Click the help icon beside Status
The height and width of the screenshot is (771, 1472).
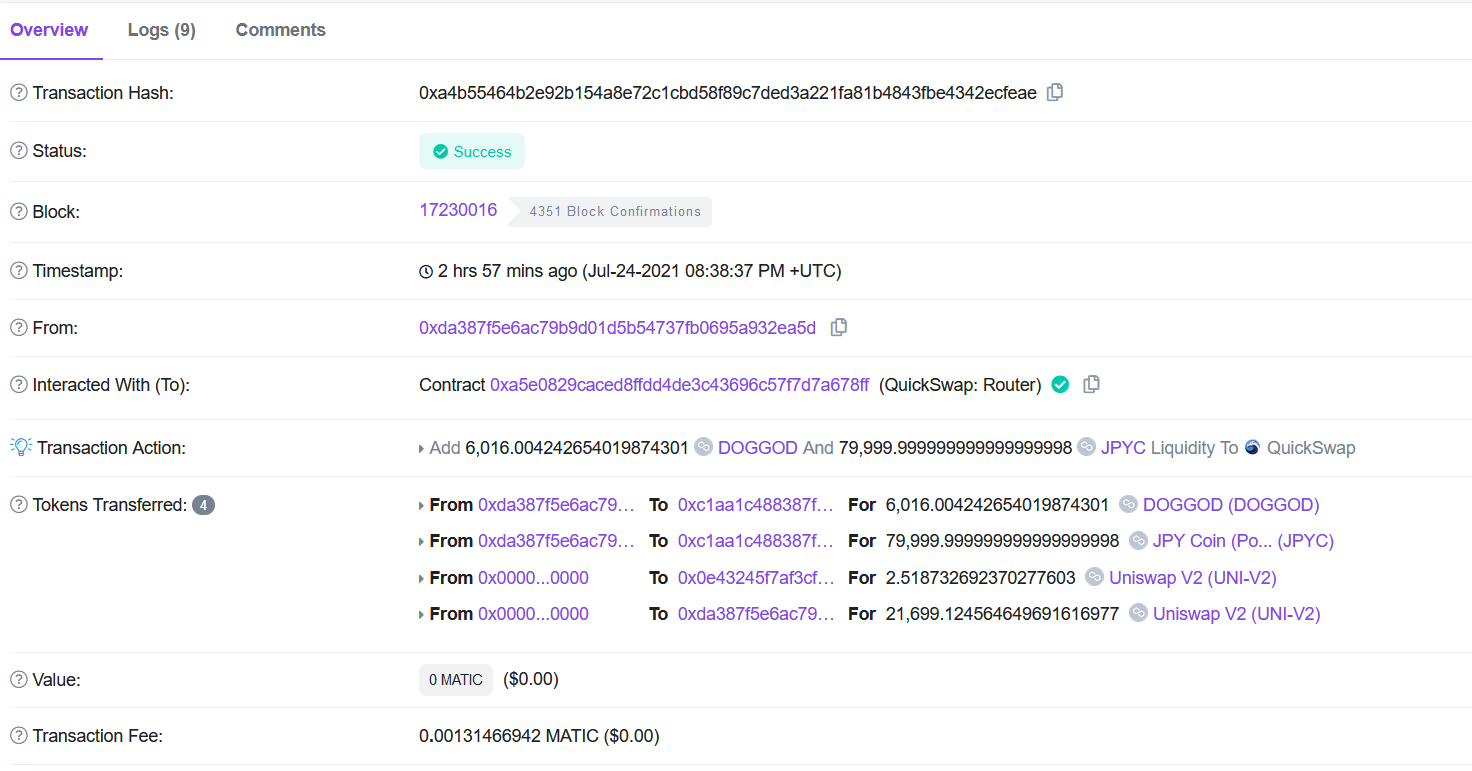point(18,151)
